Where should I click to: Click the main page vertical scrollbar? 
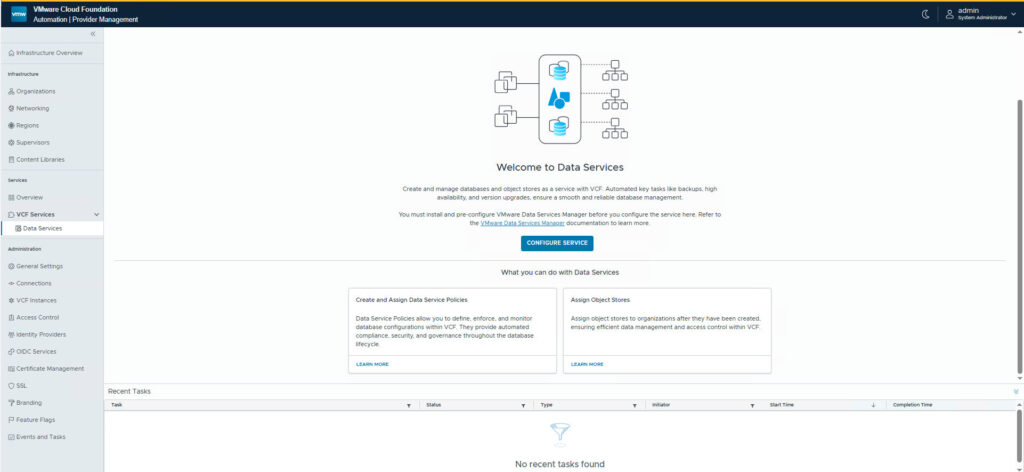click(1019, 230)
